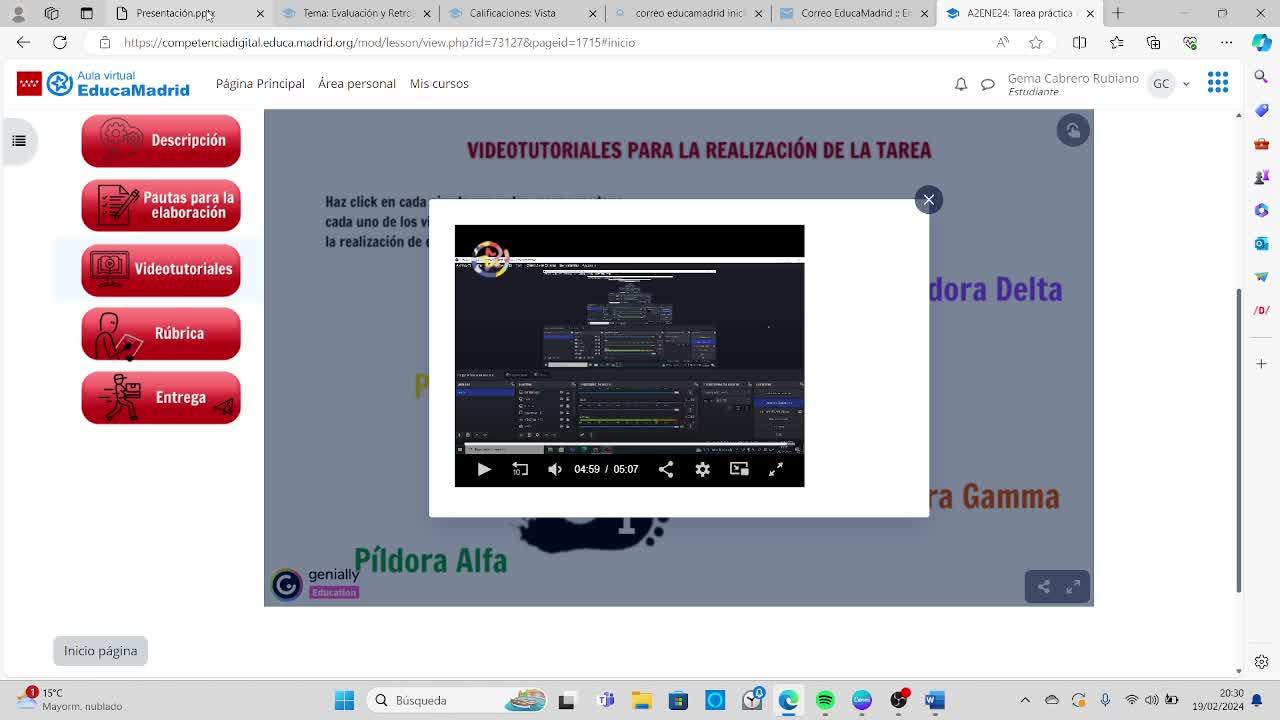Open video player settings gear

pyautogui.click(x=703, y=469)
